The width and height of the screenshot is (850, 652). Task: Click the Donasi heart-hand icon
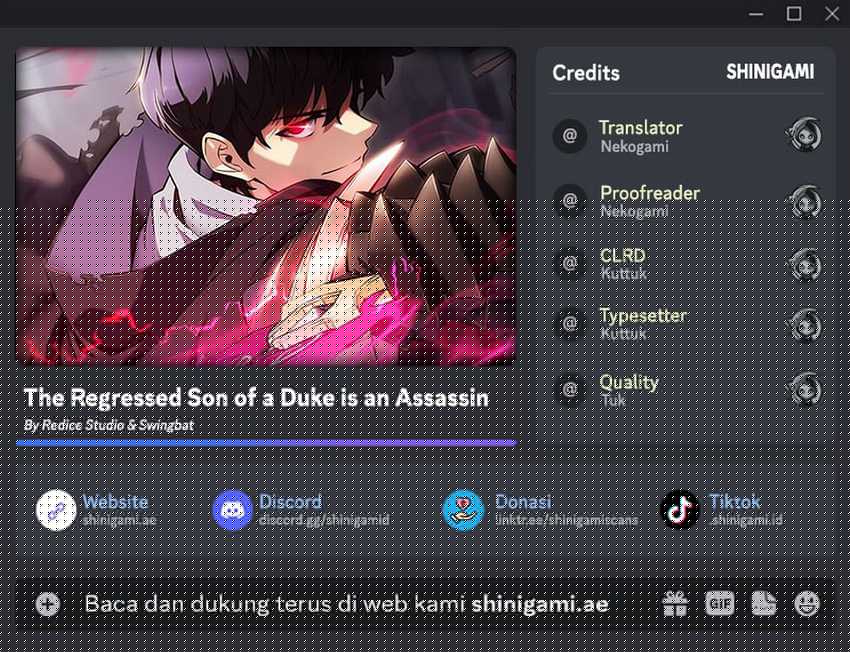coord(463,509)
